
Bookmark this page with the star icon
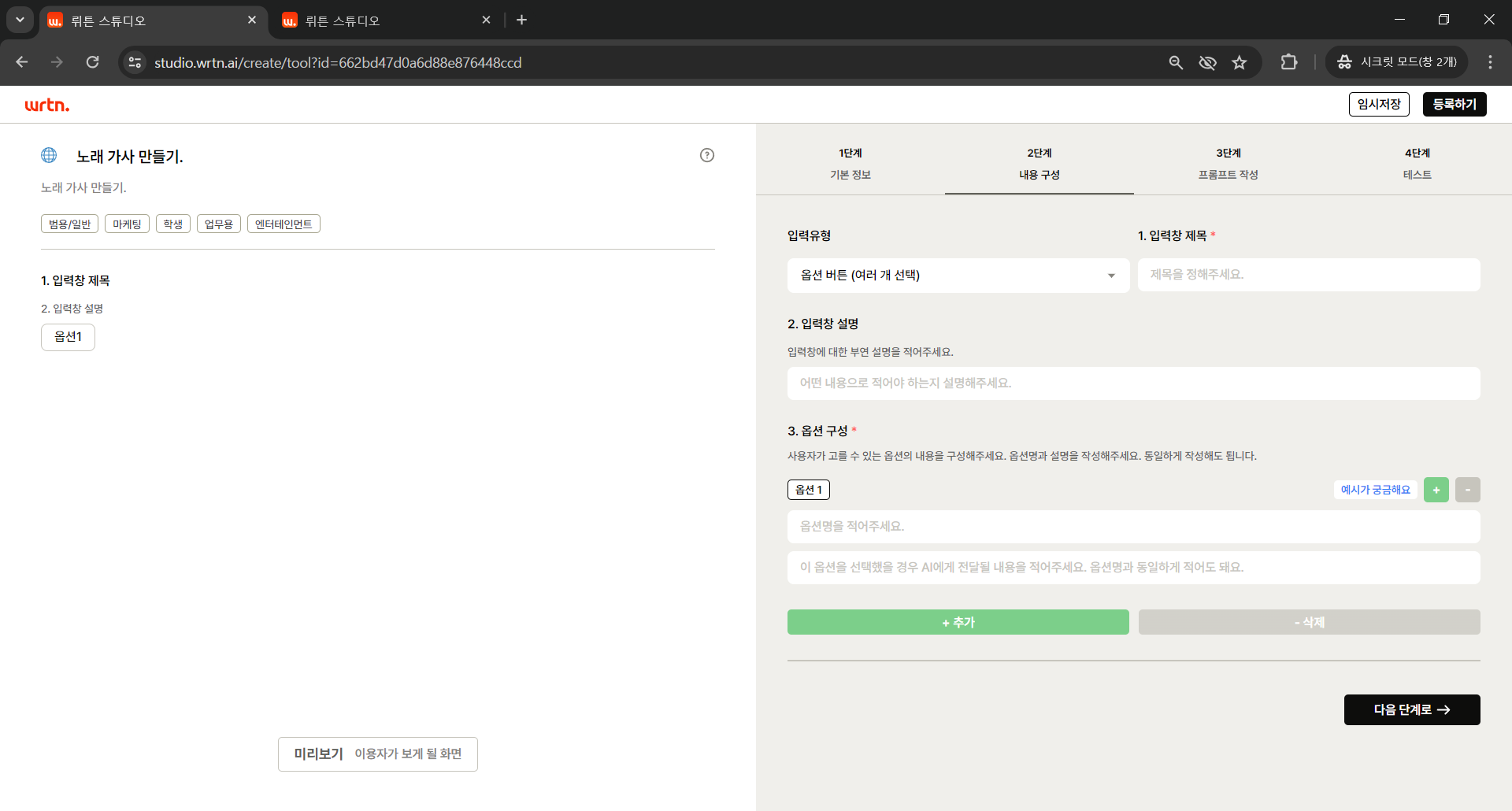[x=1240, y=62]
